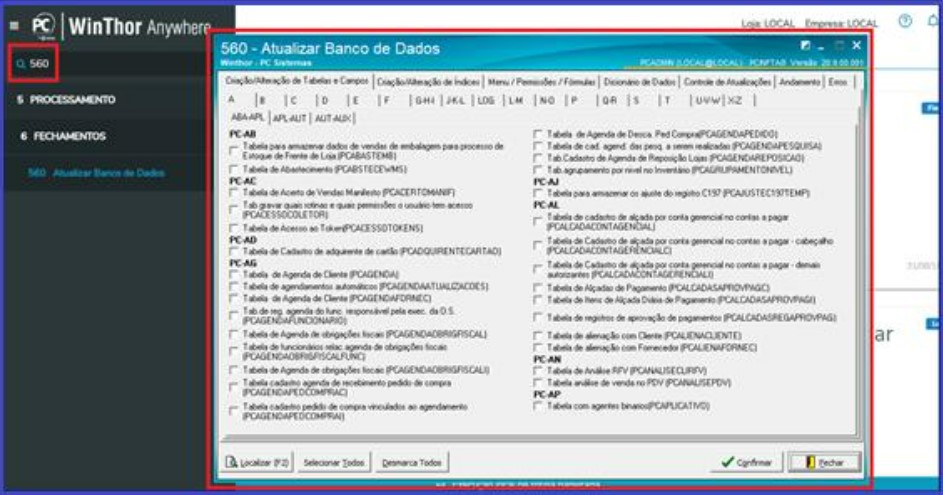The height and width of the screenshot is (495, 943).
Task: Click the Localizar (F2) button
Action: tap(258, 463)
